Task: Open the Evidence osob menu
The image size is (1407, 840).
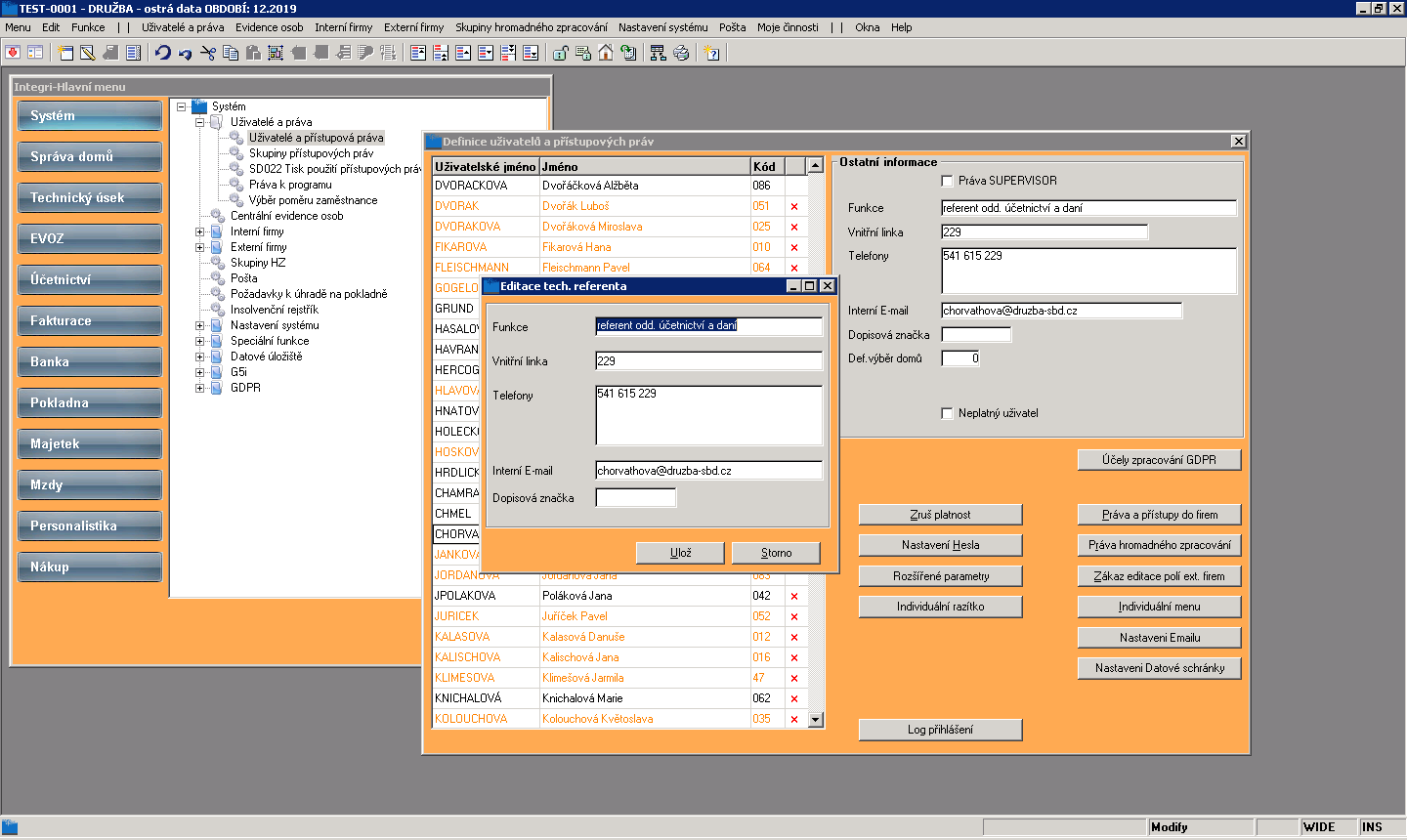Action: click(270, 27)
